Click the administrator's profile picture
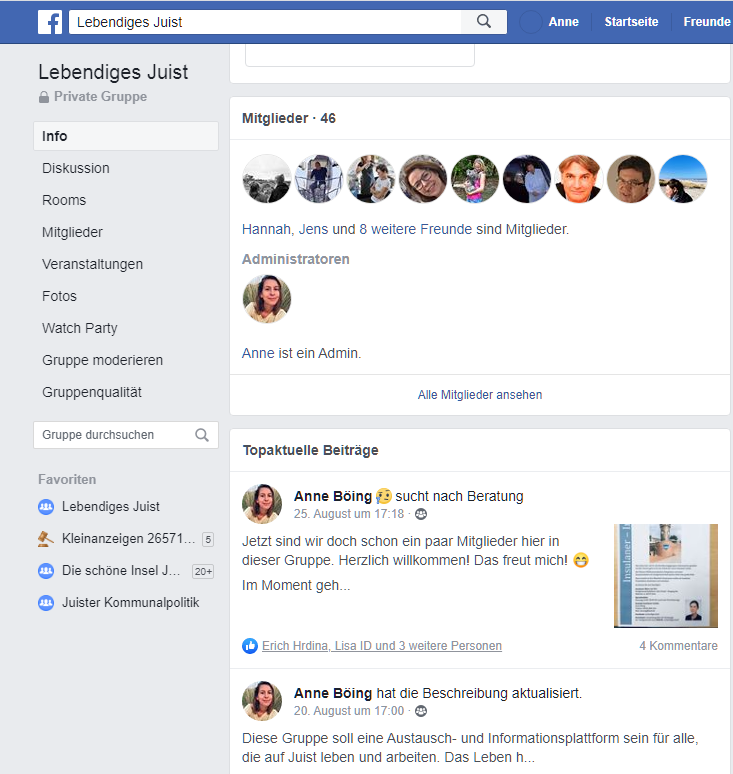733x774 pixels. pos(267,299)
